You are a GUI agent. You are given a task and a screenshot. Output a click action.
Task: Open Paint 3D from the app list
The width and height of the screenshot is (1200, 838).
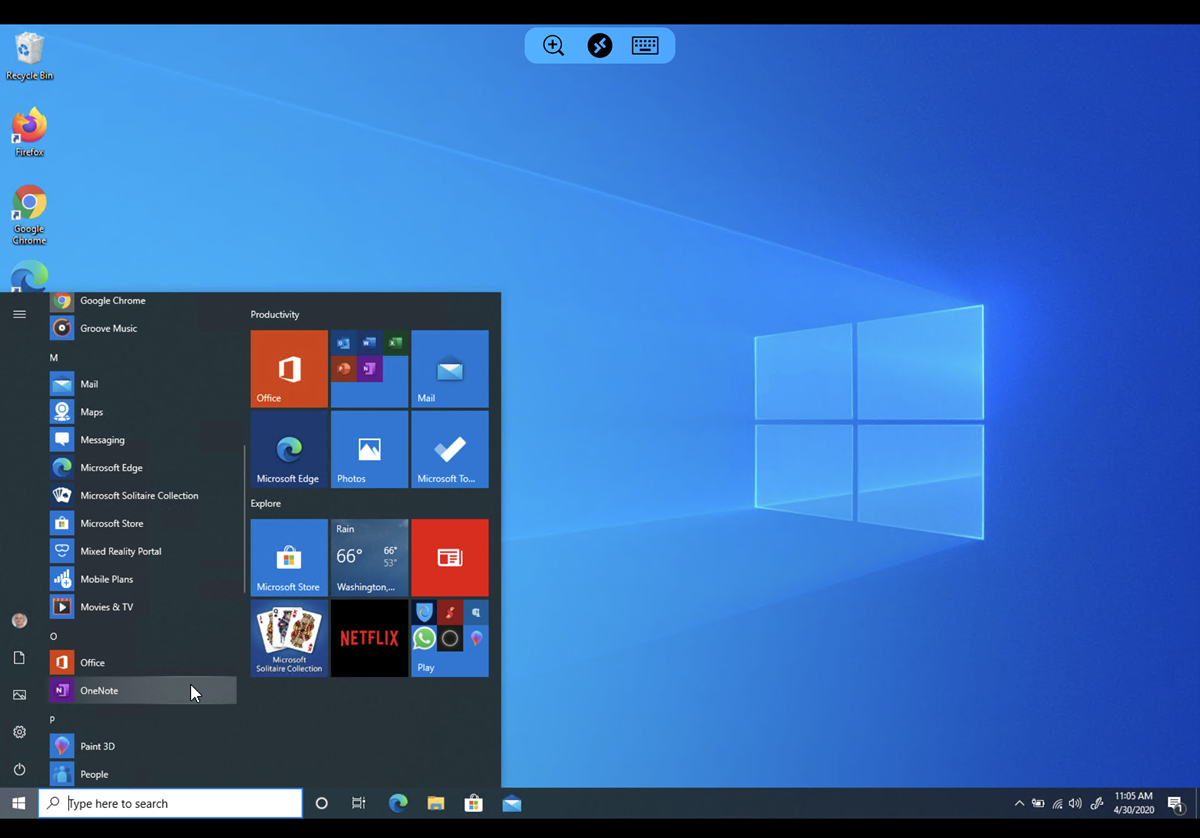143,747
